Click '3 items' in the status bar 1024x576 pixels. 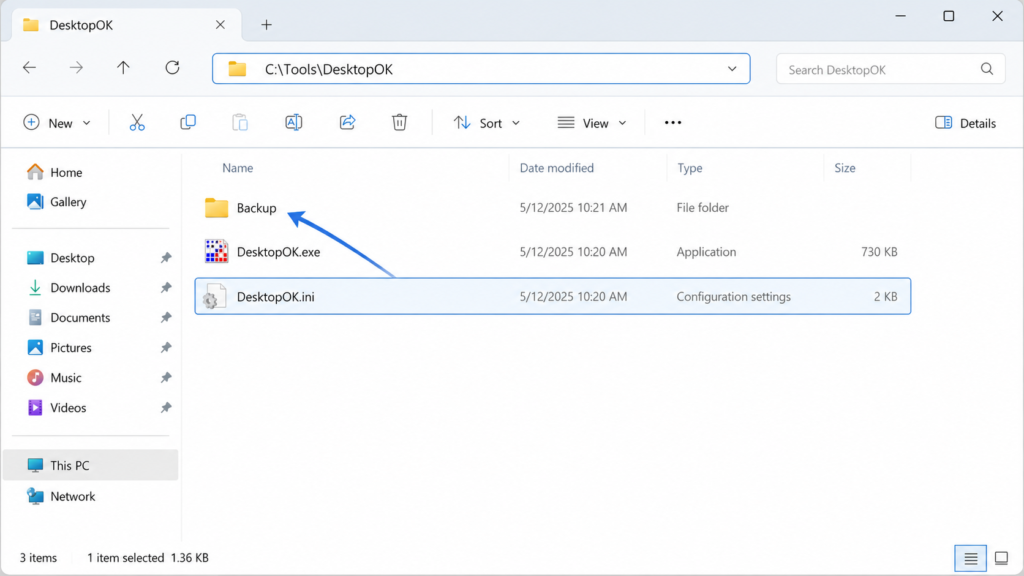coord(38,558)
